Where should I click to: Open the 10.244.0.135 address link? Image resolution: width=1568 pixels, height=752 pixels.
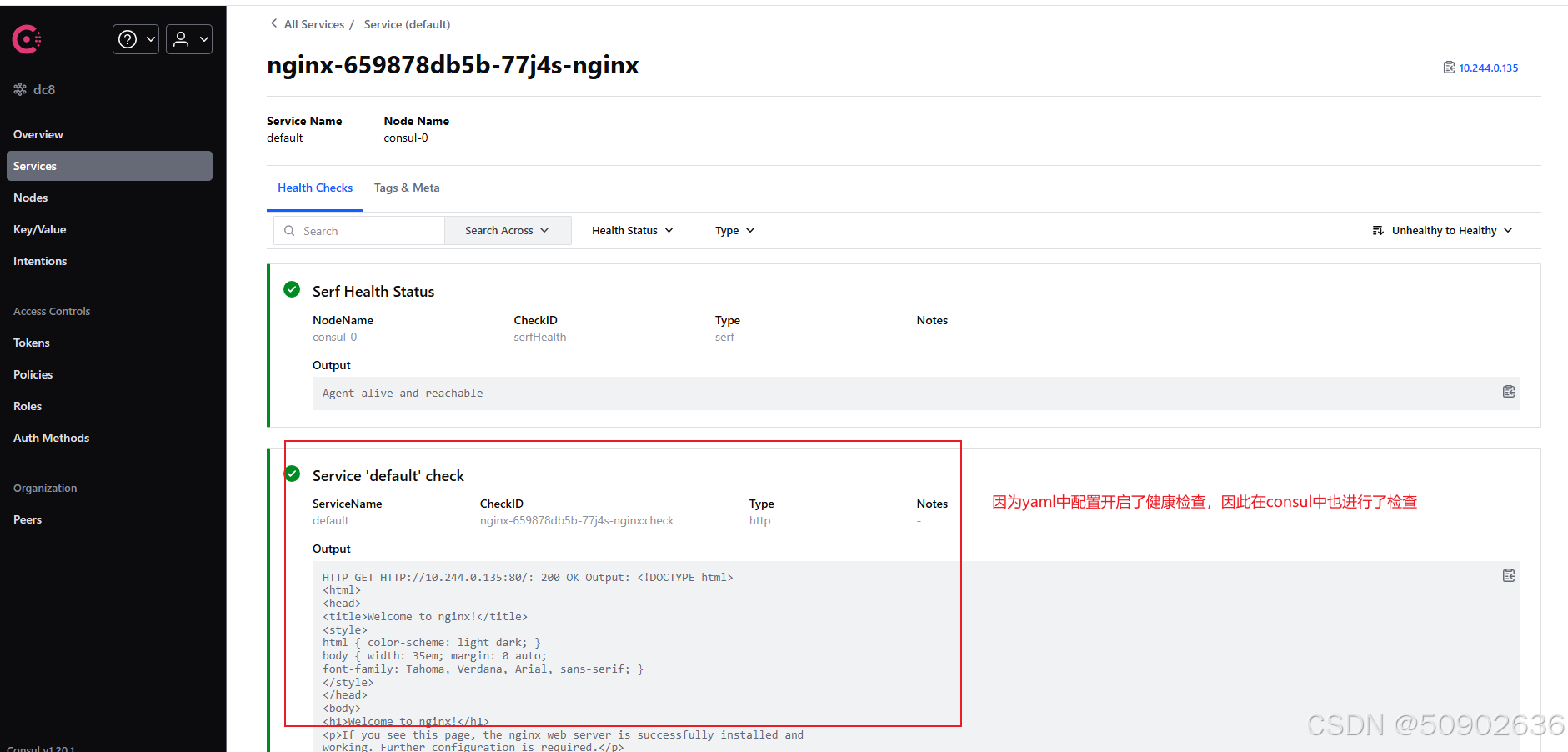[x=1486, y=68]
